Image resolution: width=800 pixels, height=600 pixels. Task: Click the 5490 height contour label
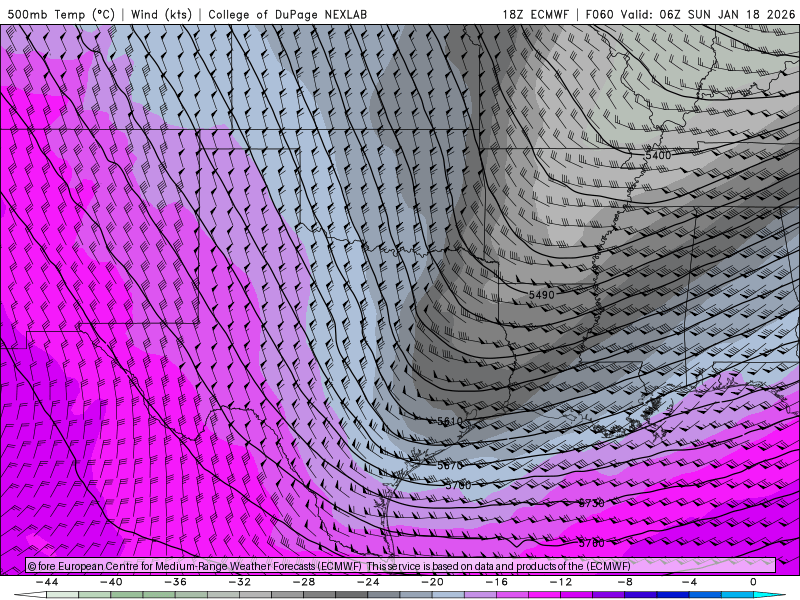tap(541, 295)
